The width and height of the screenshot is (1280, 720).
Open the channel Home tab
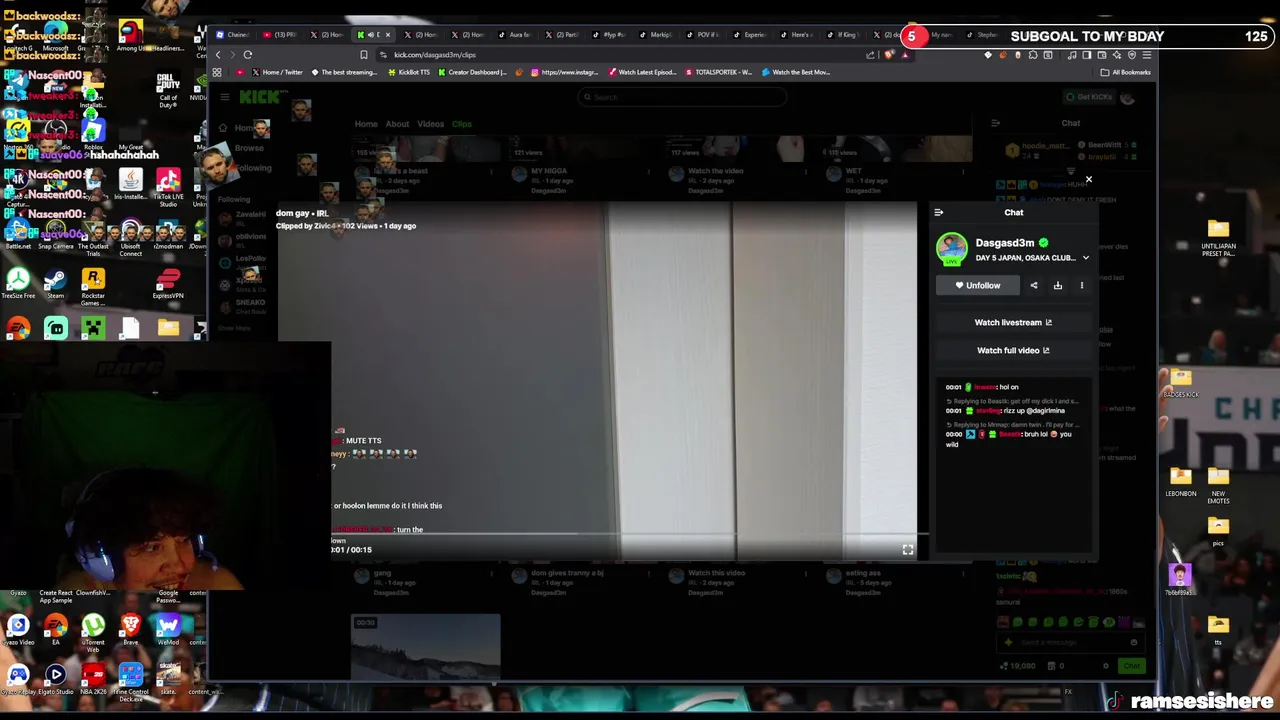(366, 124)
